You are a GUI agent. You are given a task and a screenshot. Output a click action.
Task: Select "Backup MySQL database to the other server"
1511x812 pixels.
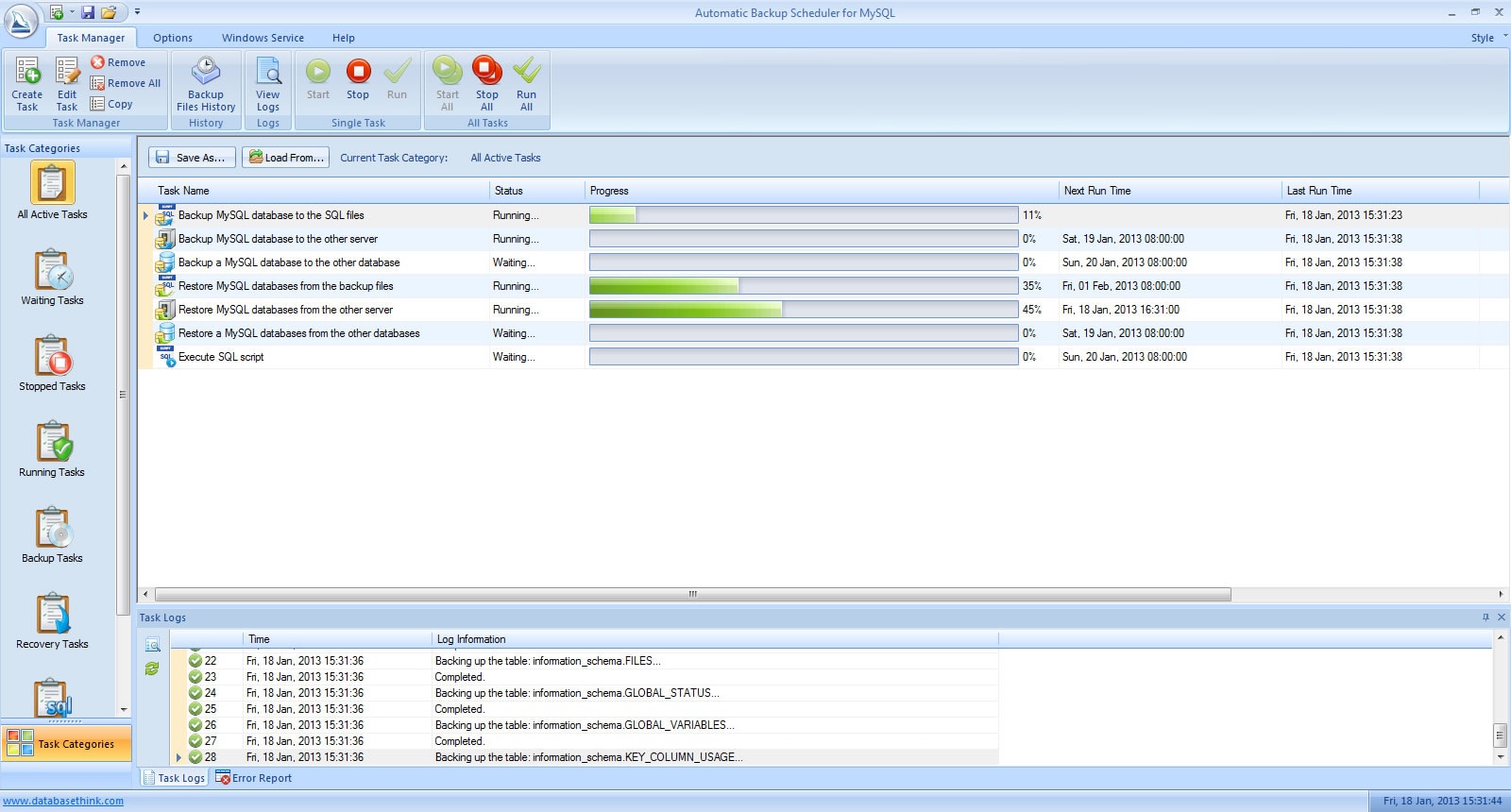tap(823, 239)
